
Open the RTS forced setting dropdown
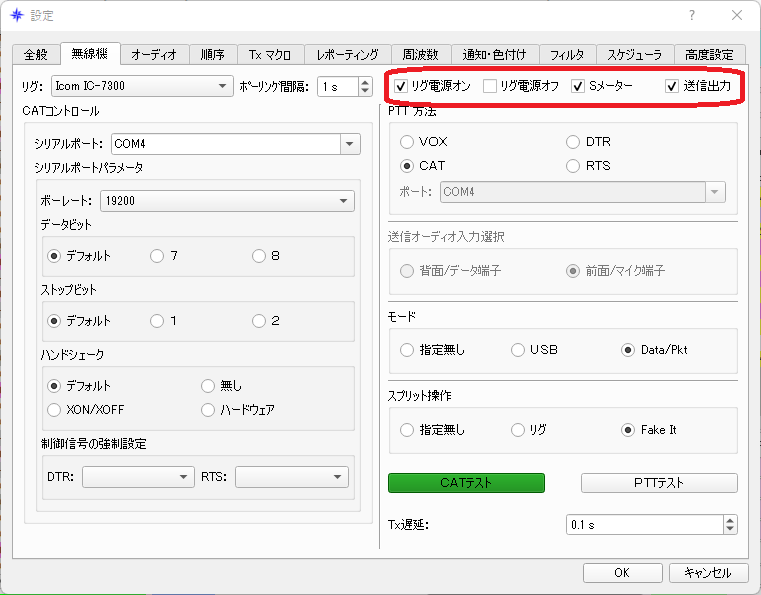pos(292,477)
